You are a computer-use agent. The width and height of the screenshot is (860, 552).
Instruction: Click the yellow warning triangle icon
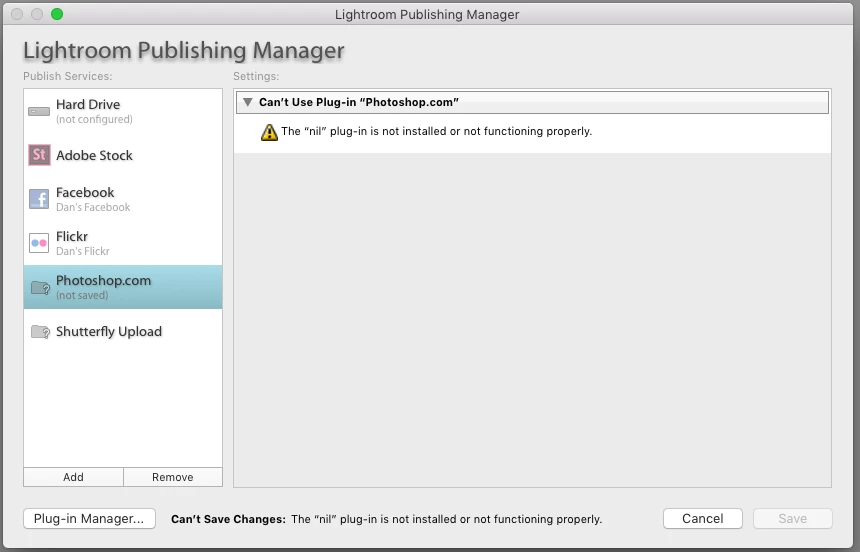click(269, 132)
